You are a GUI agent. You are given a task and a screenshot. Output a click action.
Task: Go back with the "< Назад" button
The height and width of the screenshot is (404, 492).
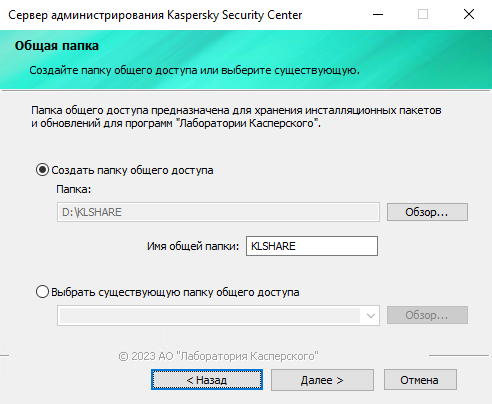[x=207, y=380]
